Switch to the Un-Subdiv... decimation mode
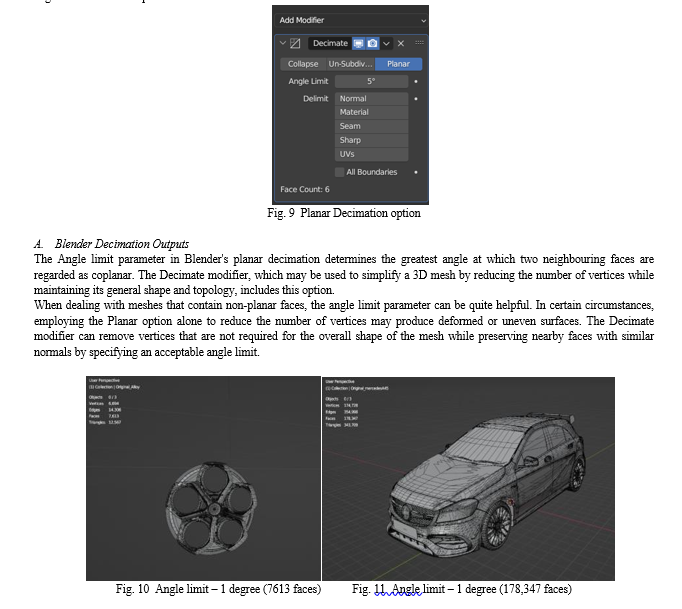This screenshot has width=682, height=609. pos(351,64)
